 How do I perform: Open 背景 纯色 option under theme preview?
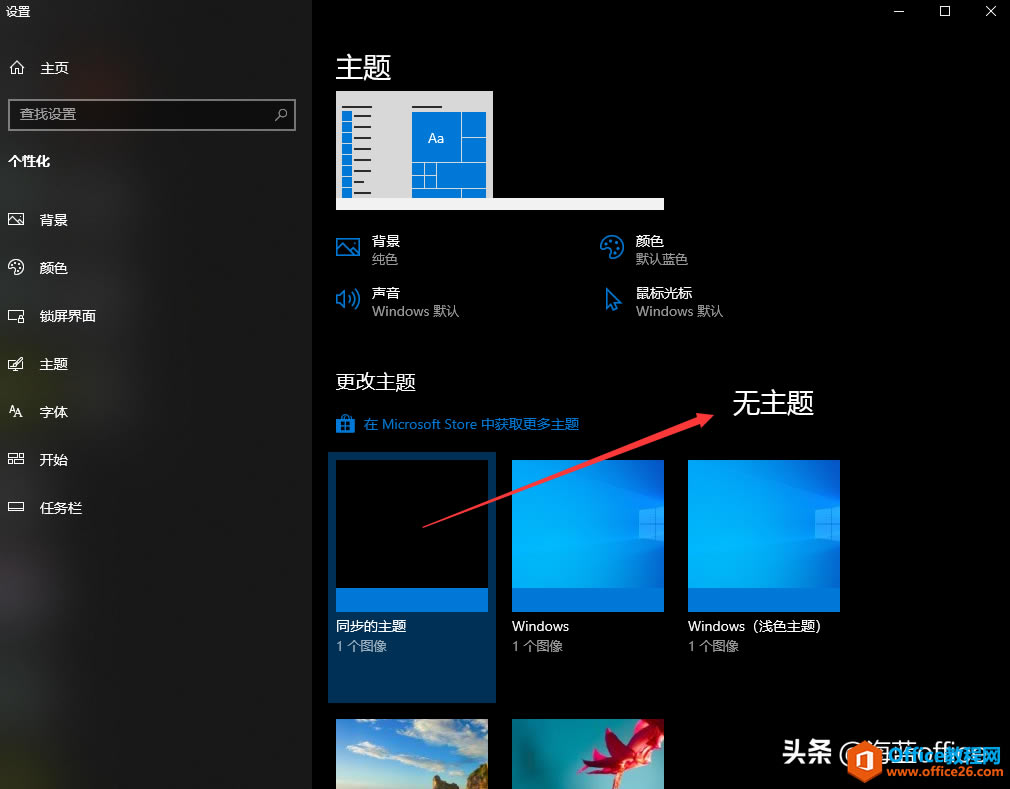click(x=368, y=250)
